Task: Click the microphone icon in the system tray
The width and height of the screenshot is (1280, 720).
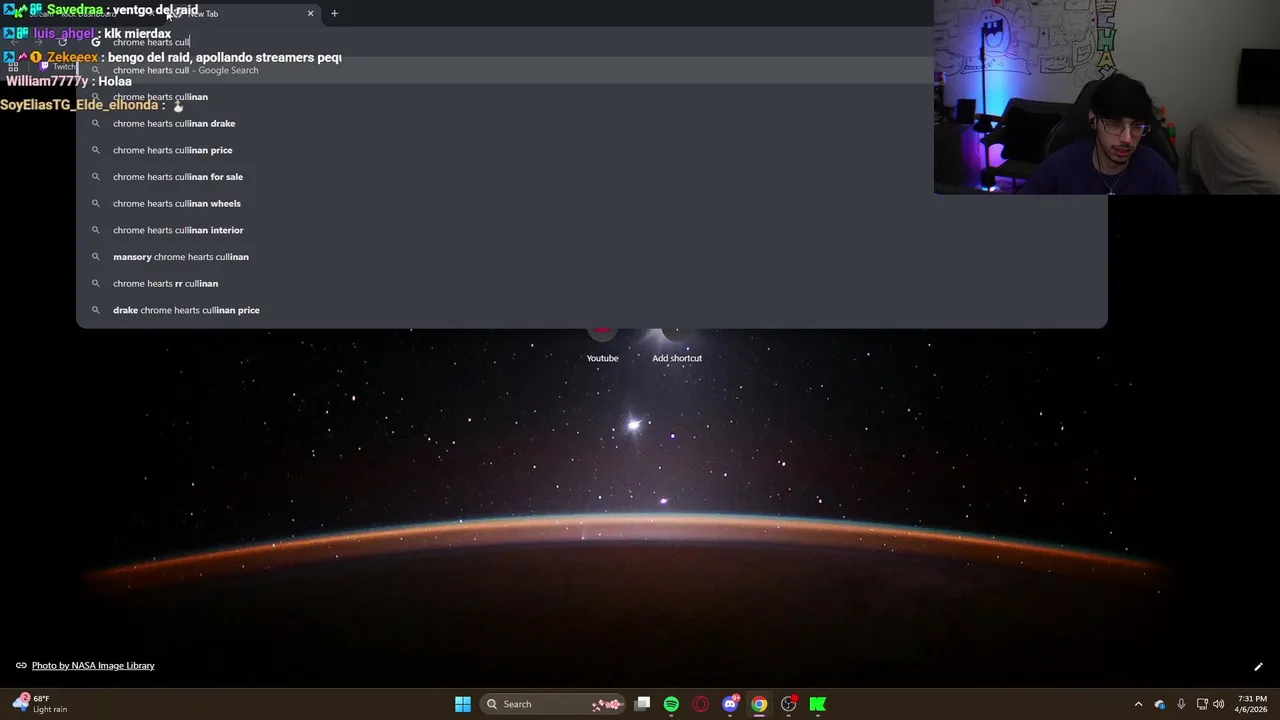Action: tap(1181, 704)
